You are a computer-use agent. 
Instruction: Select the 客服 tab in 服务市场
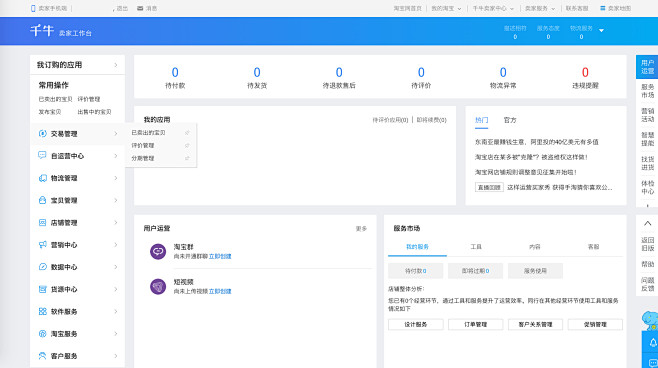593,247
